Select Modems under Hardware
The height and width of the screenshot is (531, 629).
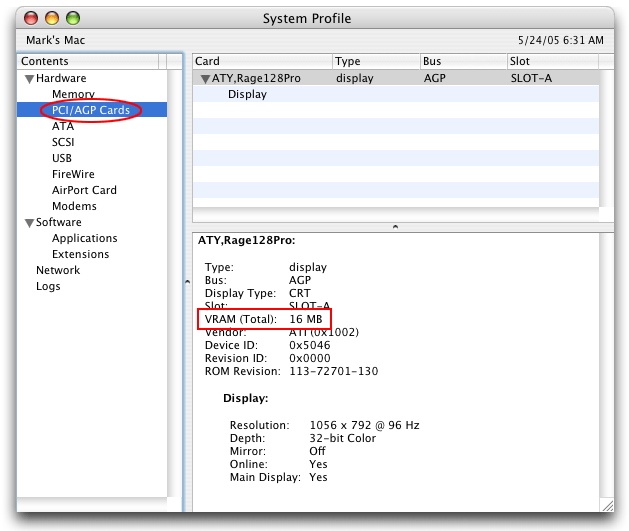pyautogui.click(x=74, y=206)
